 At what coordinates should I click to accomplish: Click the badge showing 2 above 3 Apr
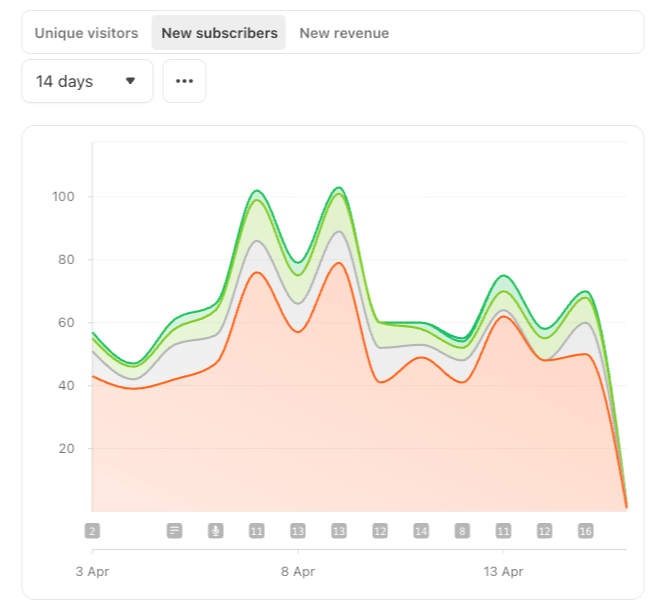tap(92, 531)
